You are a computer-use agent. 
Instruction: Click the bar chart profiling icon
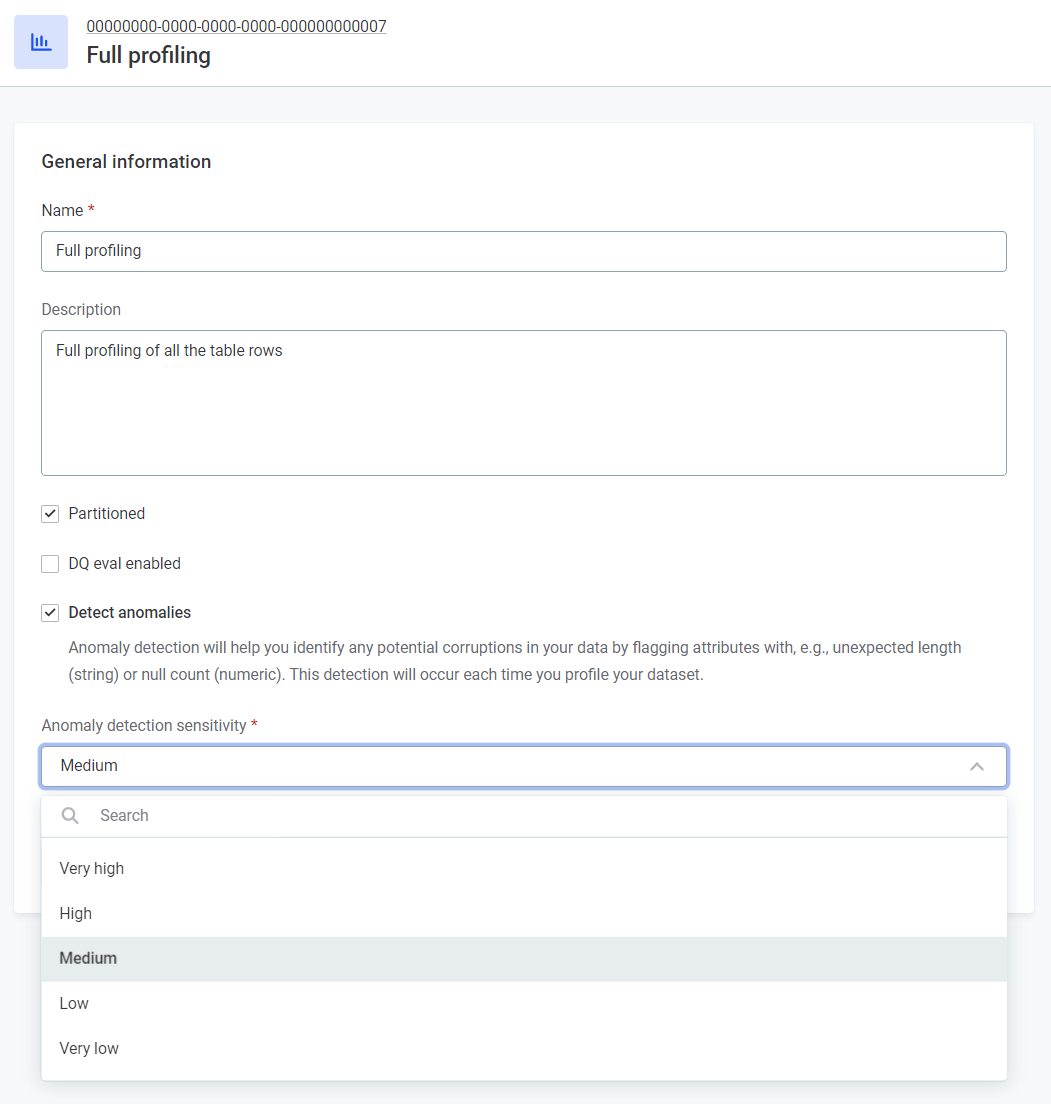pyautogui.click(x=41, y=42)
